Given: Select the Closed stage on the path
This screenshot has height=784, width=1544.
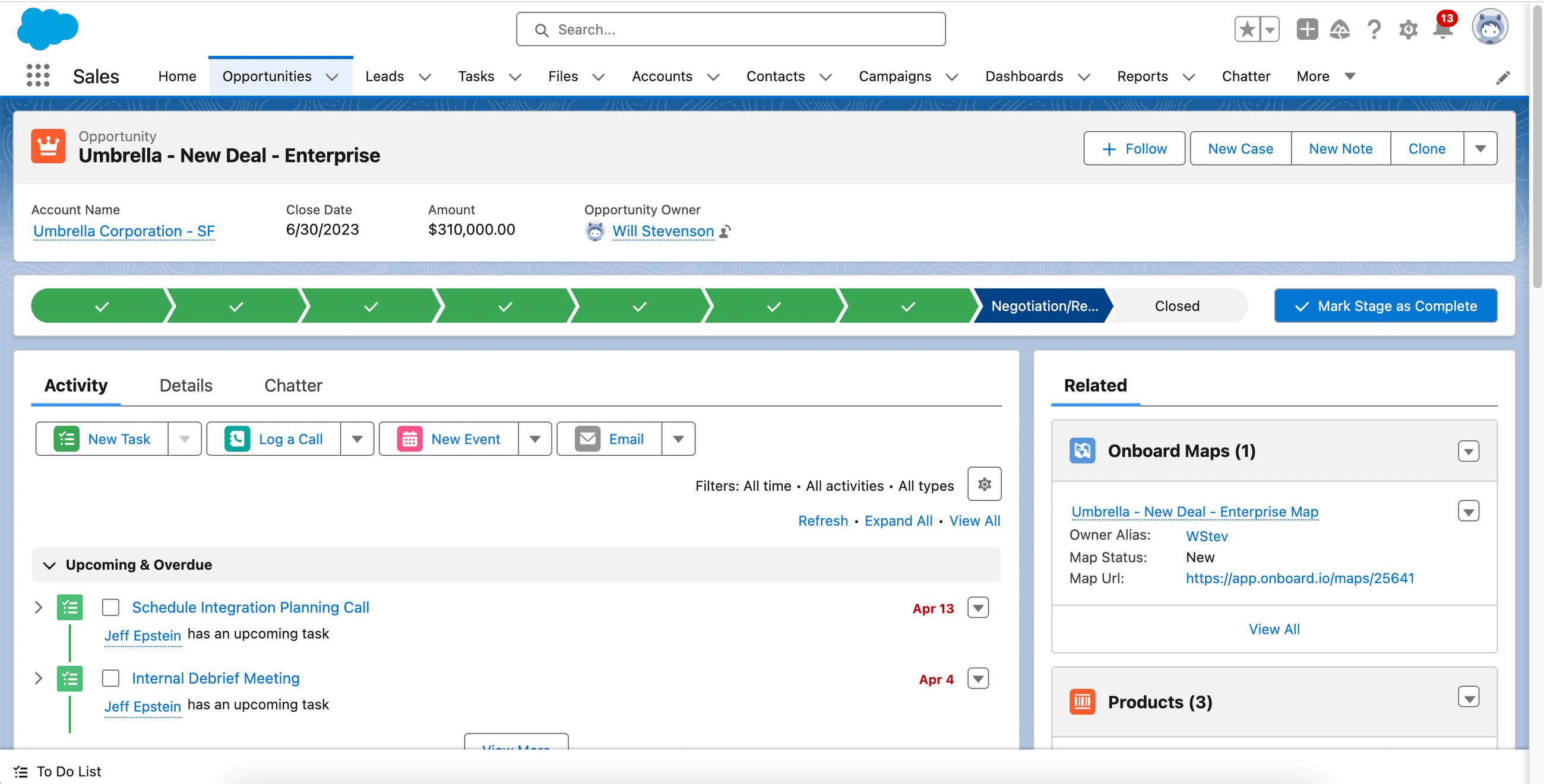Looking at the screenshot, I should (1176, 306).
